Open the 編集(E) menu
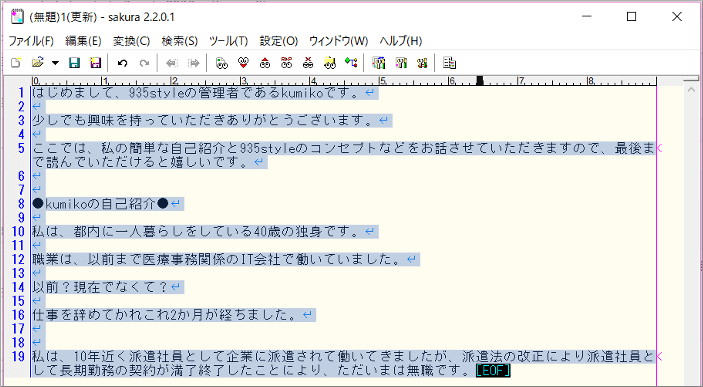The height and width of the screenshot is (387, 703). pyautogui.click(x=83, y=41)
